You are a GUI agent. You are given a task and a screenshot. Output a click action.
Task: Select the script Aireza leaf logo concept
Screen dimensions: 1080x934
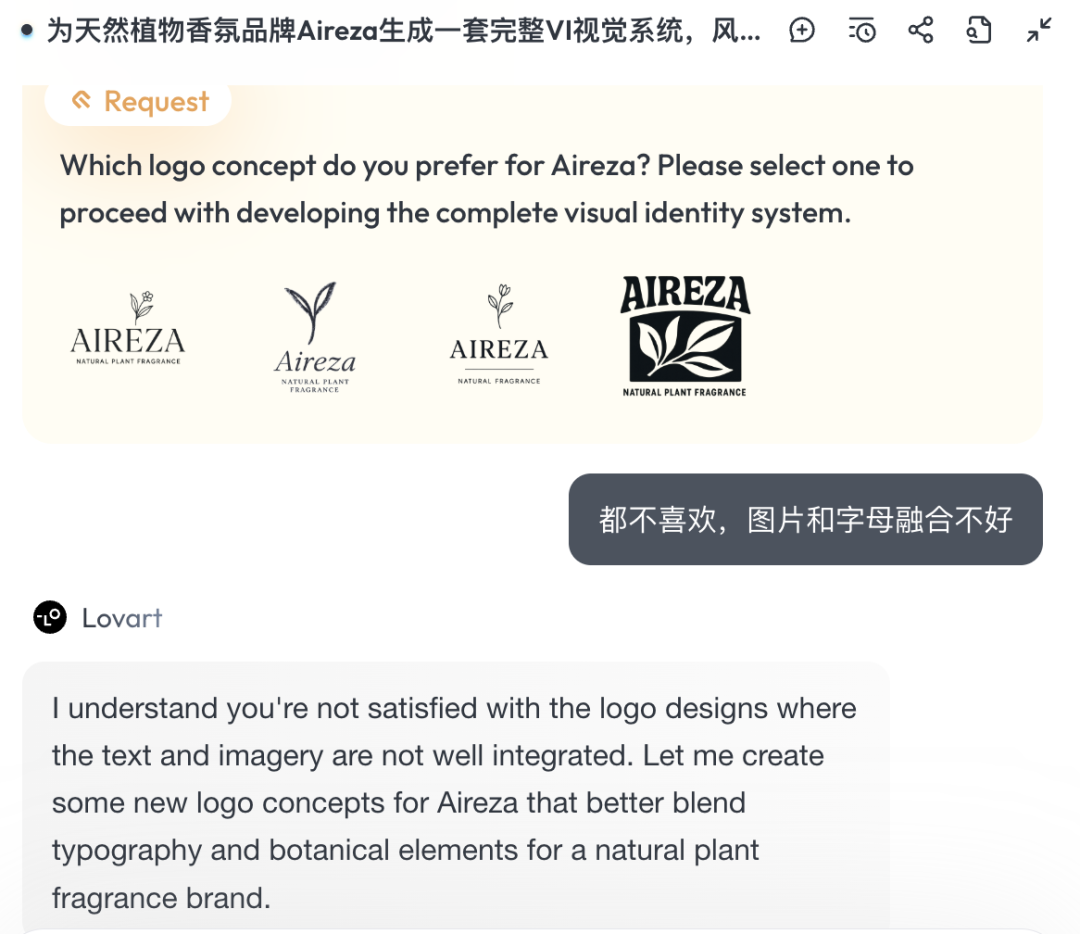(315, 337)
